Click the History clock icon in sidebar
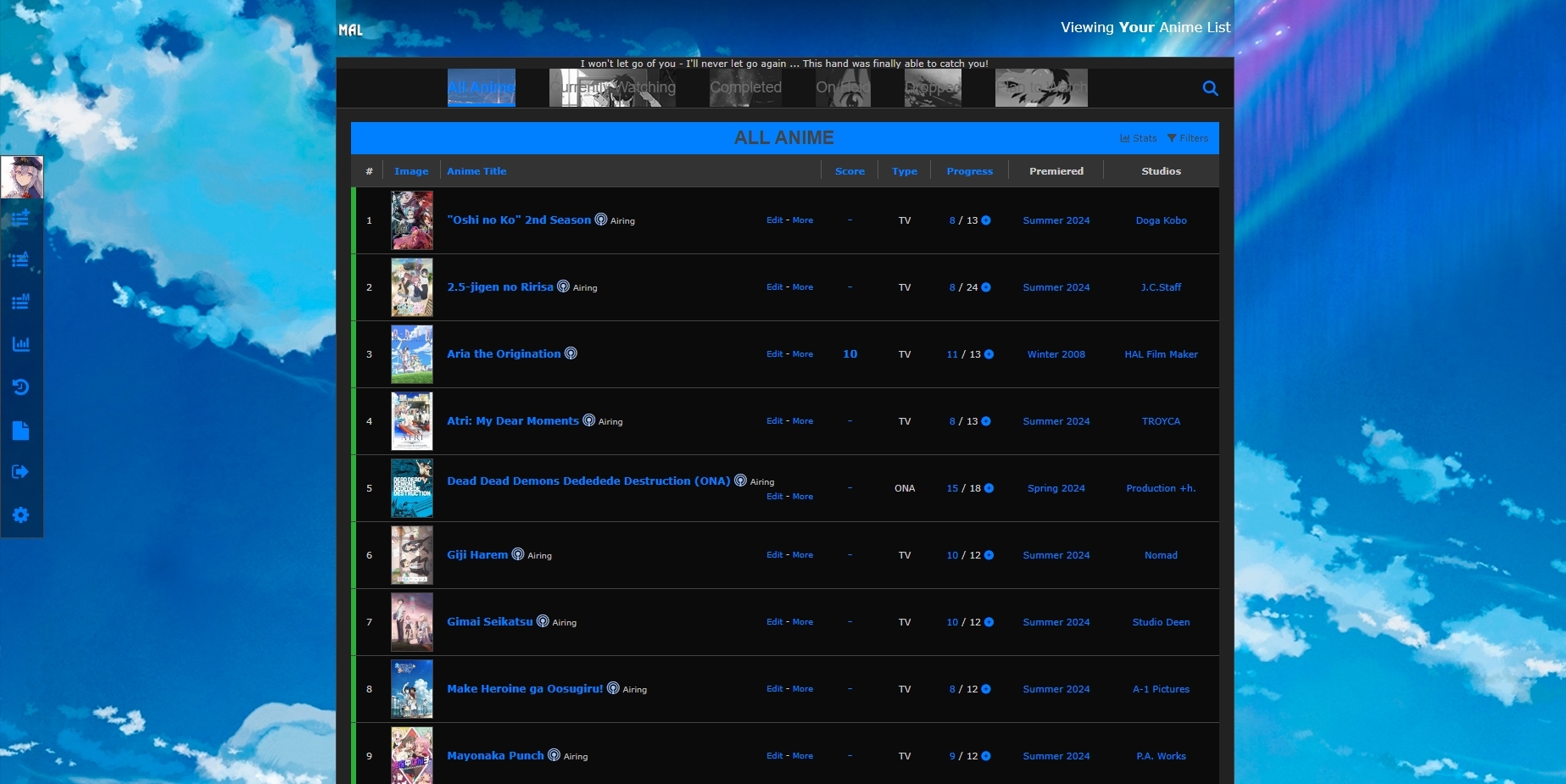The width and height of the screenshot is (1566, 784). point(20,387)
